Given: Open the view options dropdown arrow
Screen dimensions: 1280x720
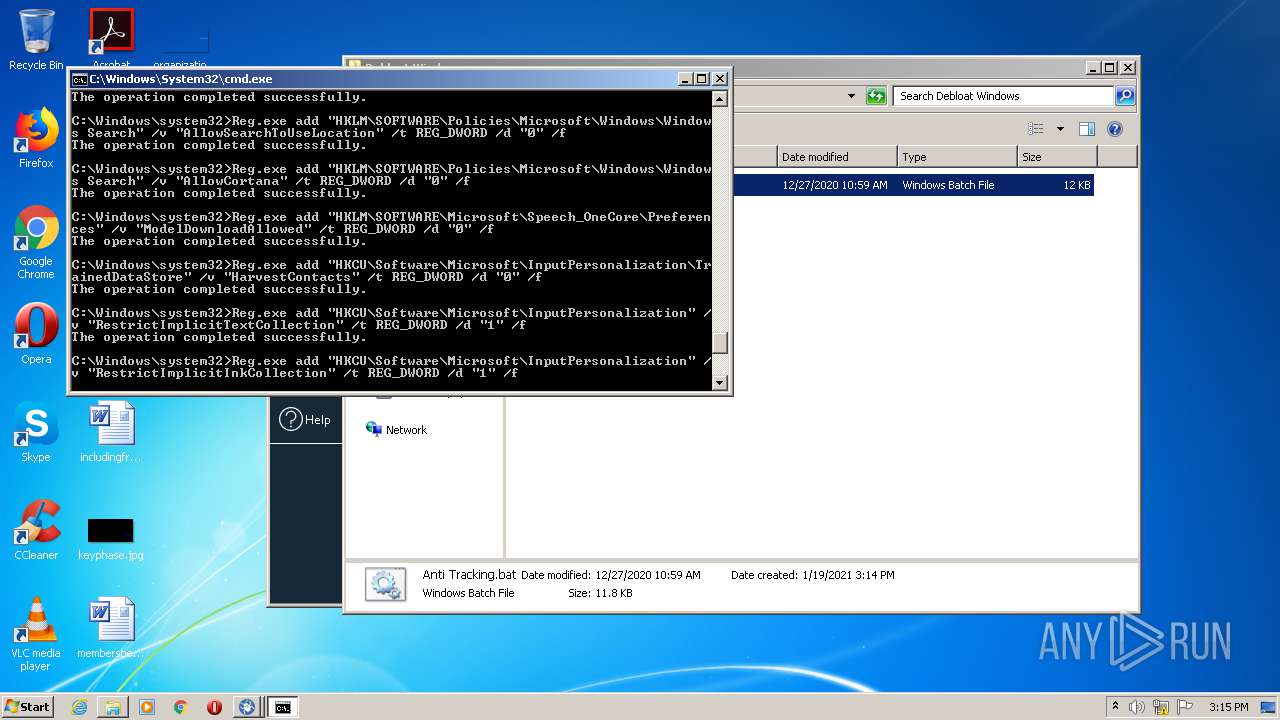Looking at the screenshot, I should click(1060, 129).
